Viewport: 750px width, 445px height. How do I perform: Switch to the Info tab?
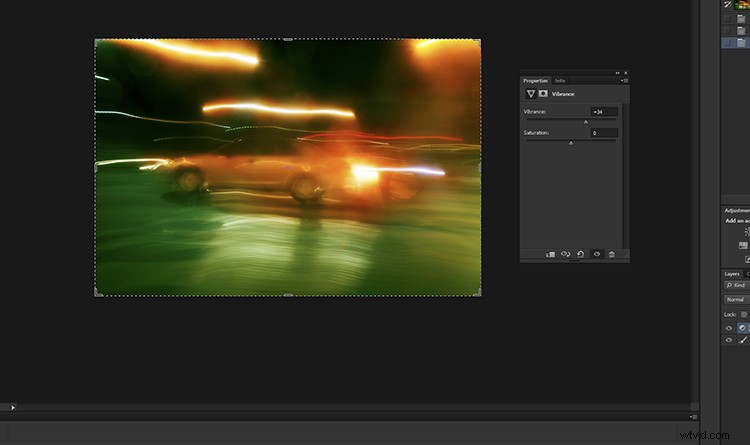(560, 81)
